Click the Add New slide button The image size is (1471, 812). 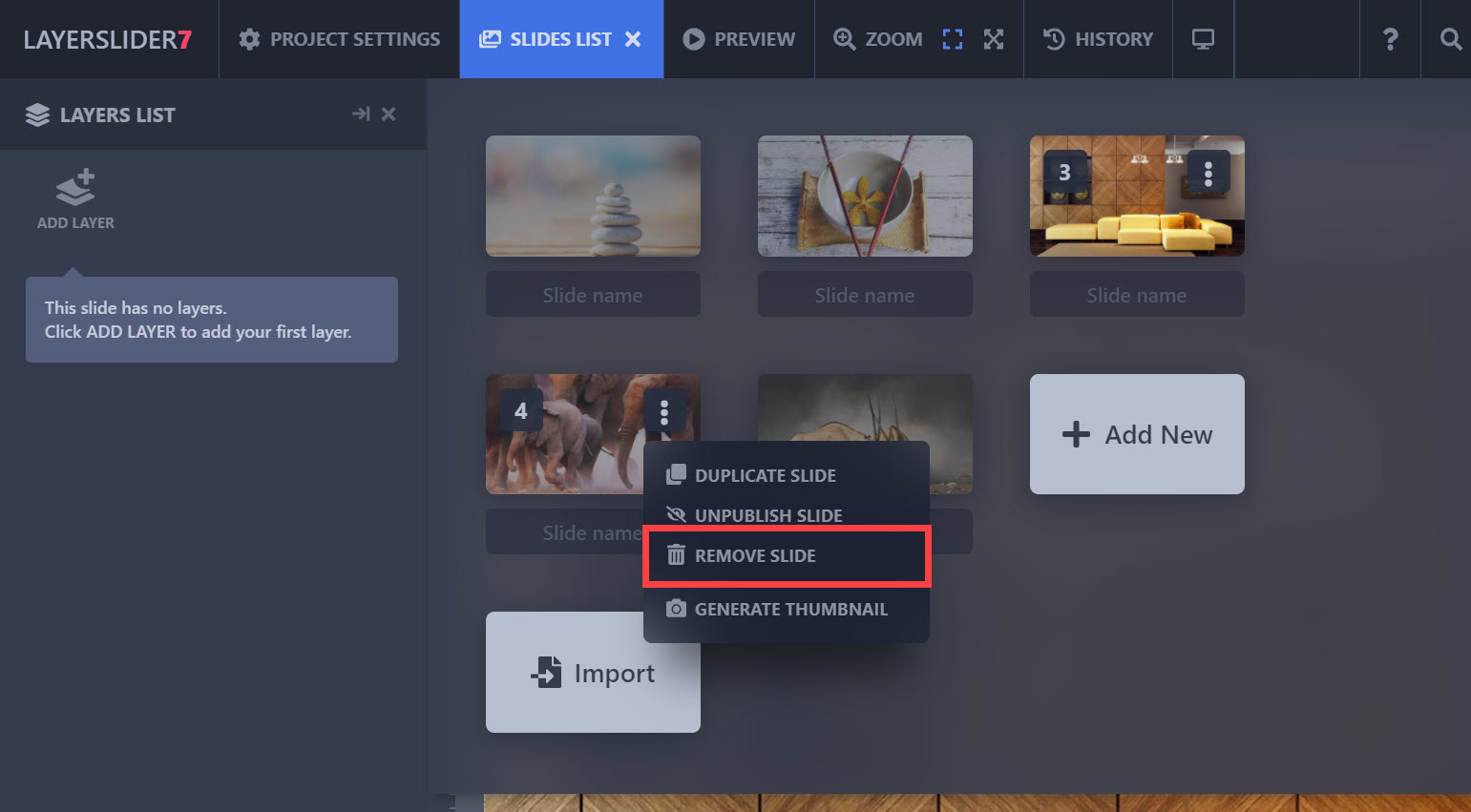tap(1137, 434)
